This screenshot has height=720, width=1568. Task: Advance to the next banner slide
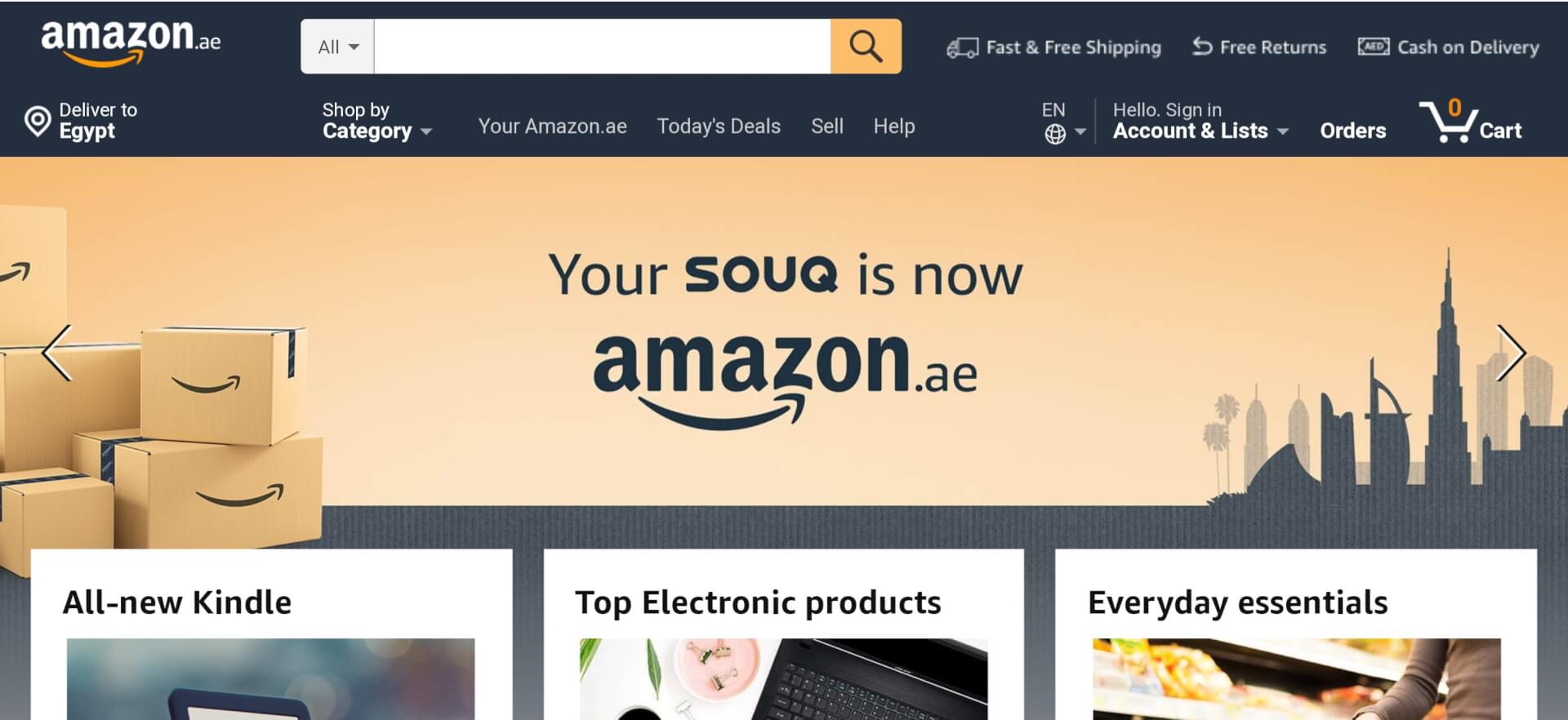(x=1510, y=353)
